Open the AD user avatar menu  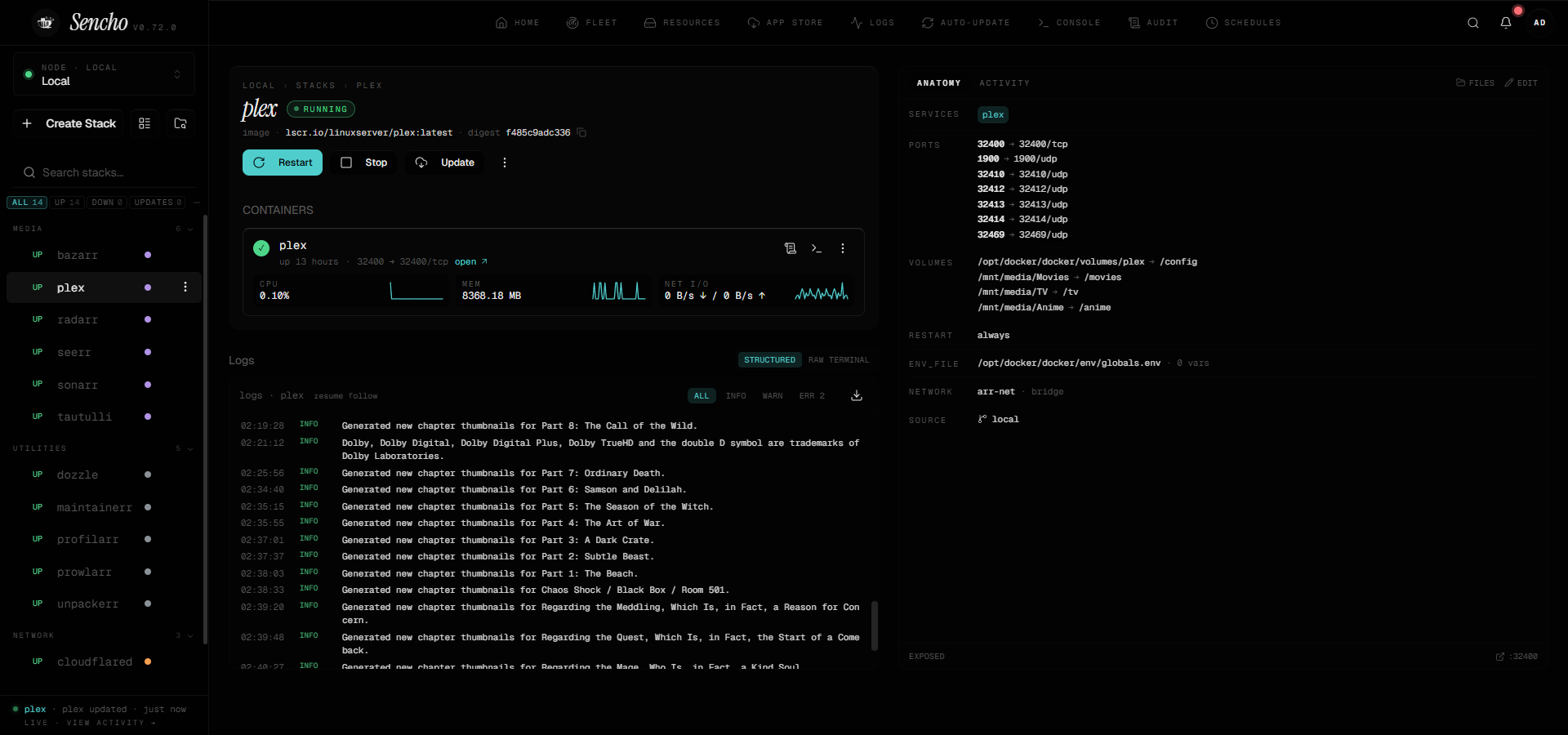(1539, 23)
